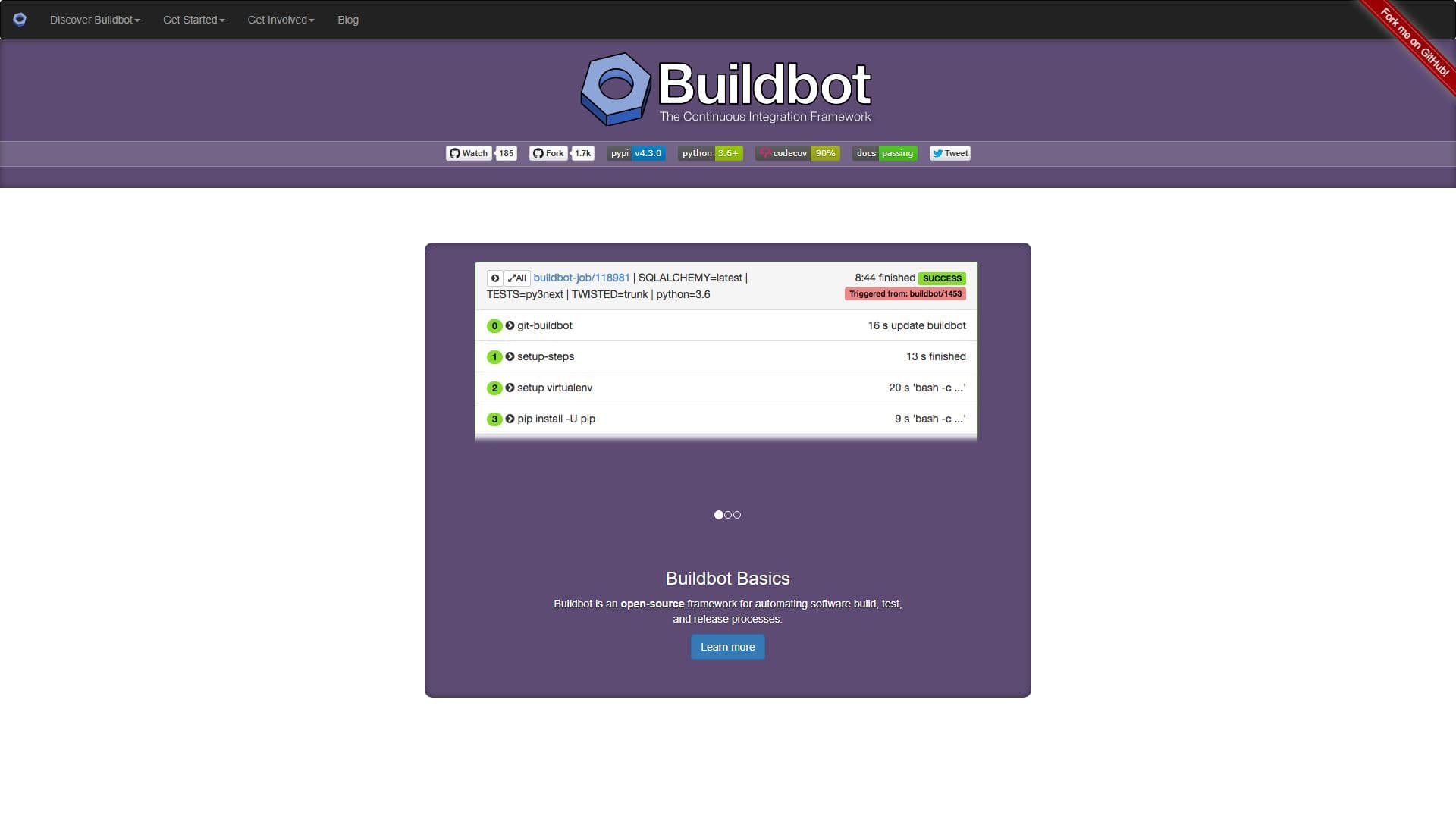
Task: Click the Buildbot nut logo in navbar
Action: [x=20, y=20]
